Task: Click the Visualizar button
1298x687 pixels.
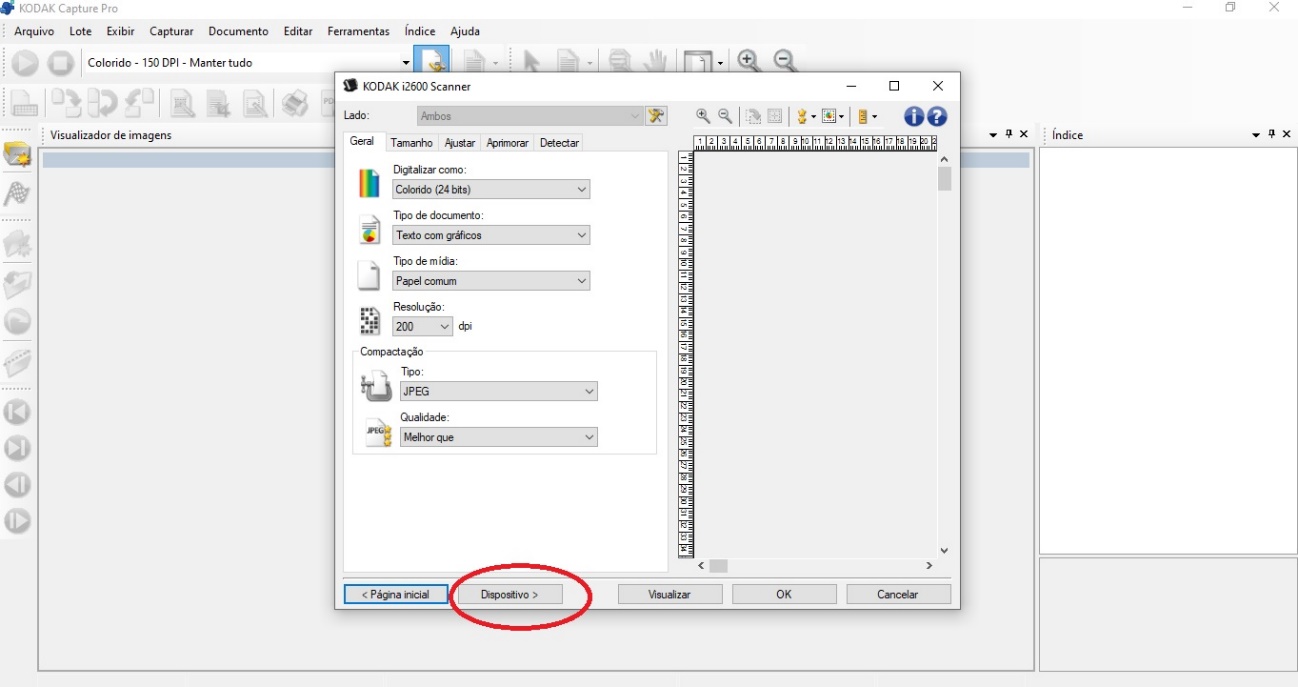Action: click(670, 594)
